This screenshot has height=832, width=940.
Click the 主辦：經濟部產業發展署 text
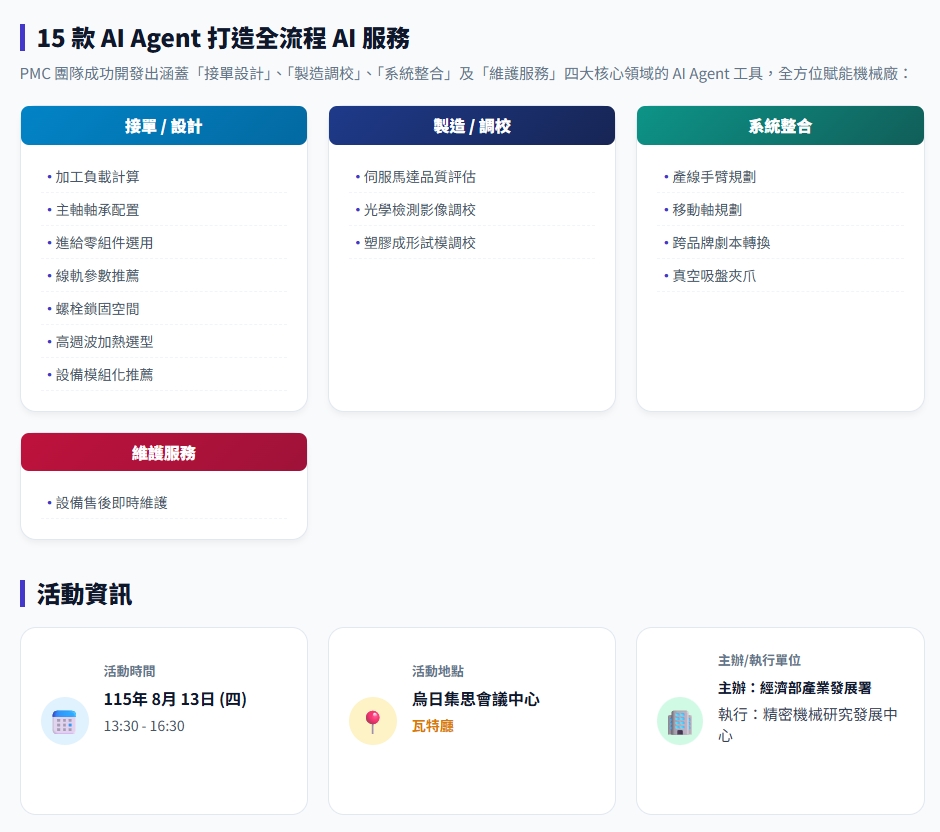794,688
